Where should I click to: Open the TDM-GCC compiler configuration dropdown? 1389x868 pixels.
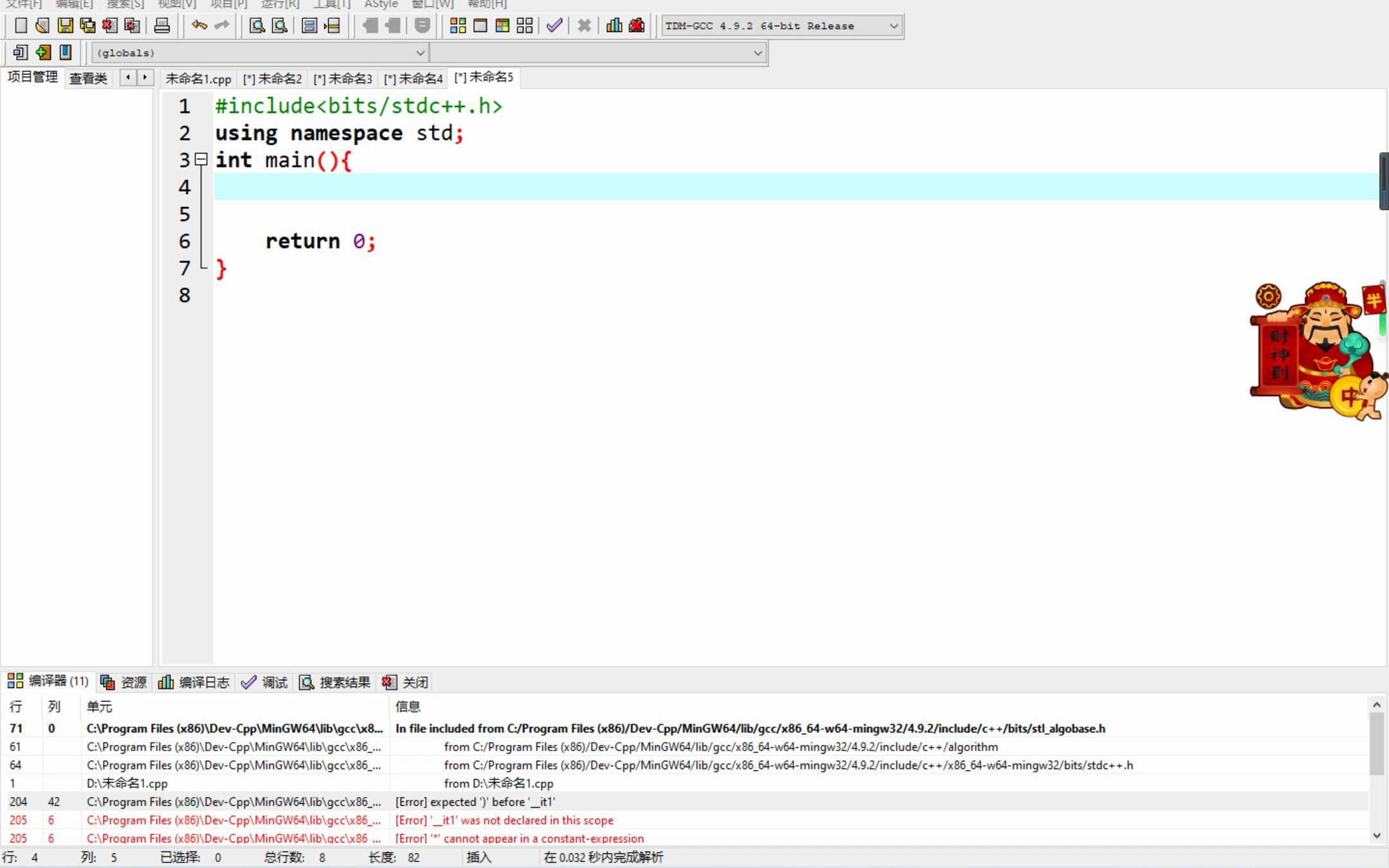click(x=893, y=26)
